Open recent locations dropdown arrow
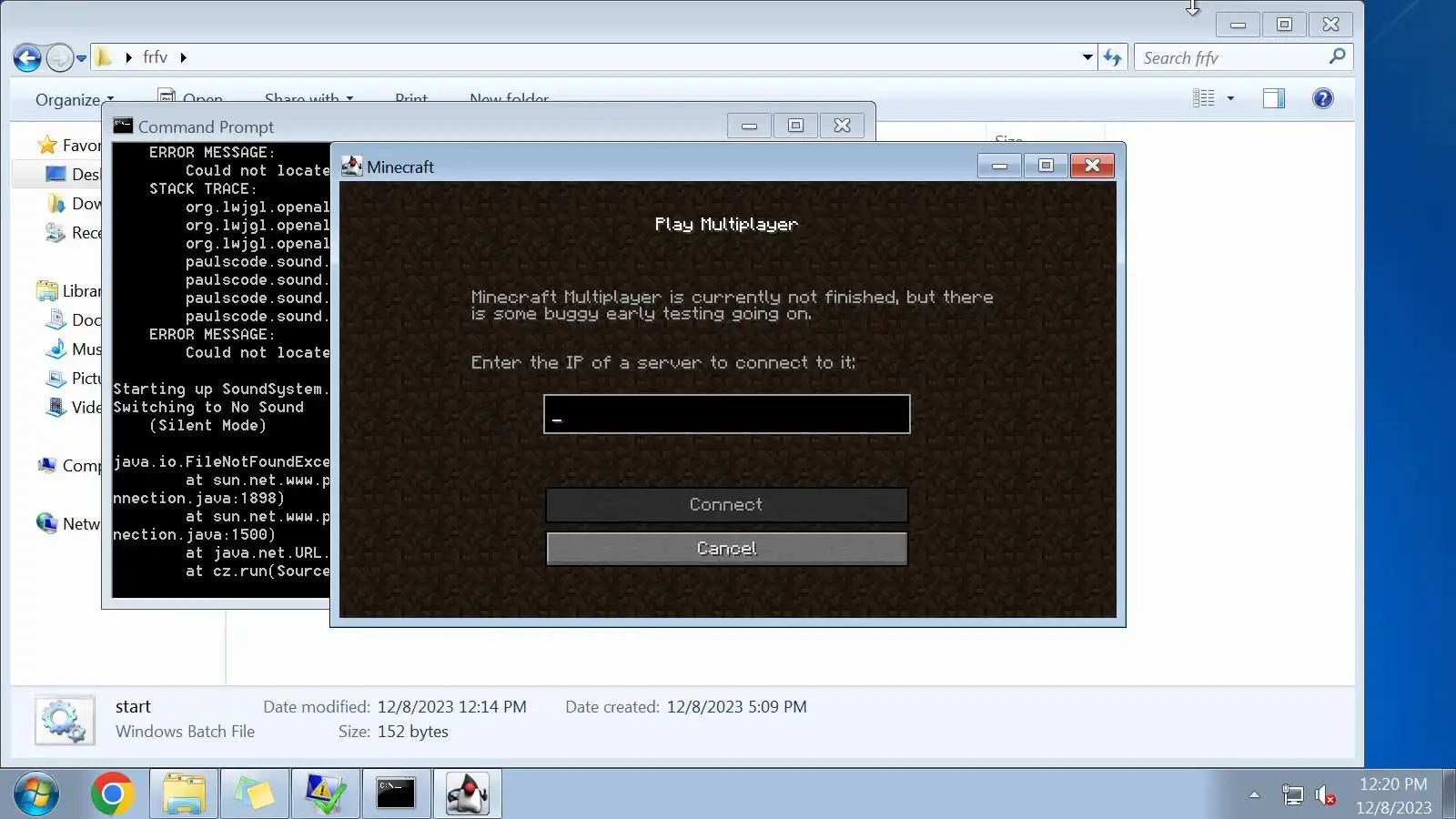 click(x=81, y=58)
